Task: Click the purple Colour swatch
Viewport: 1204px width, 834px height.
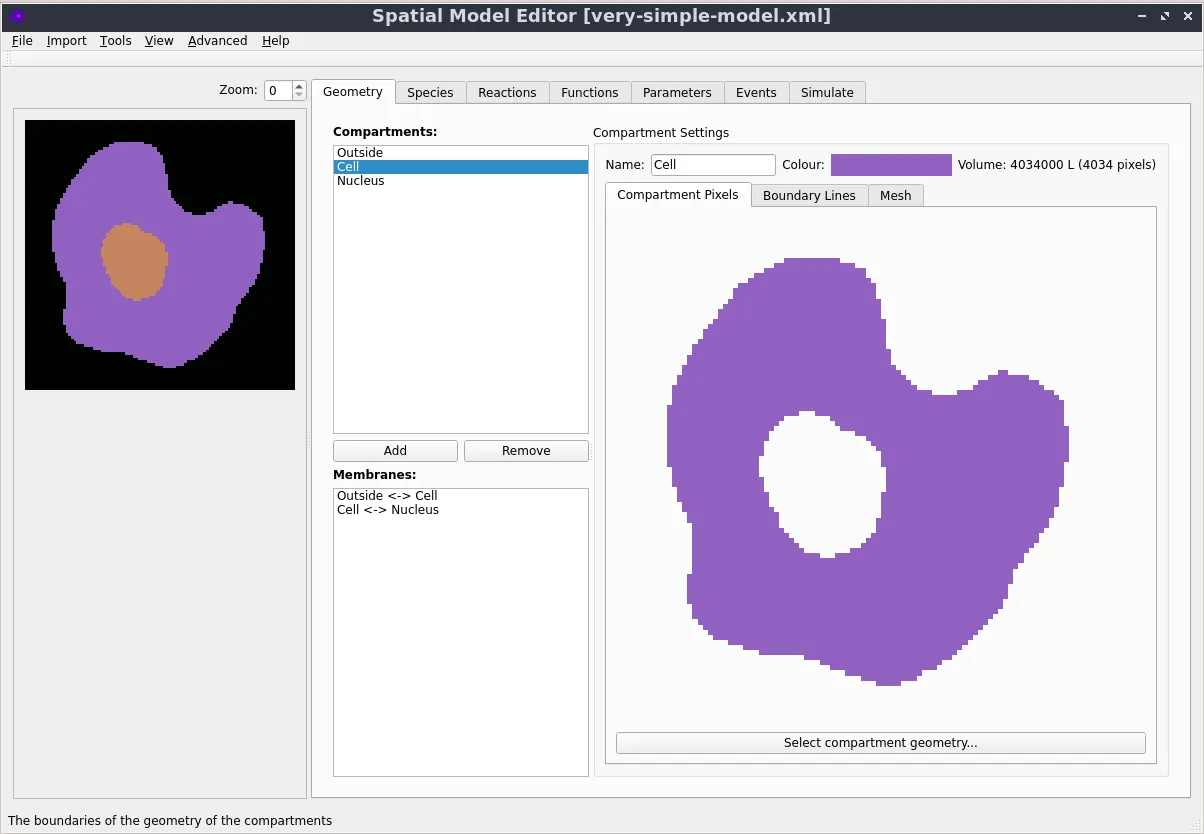Action: pyautogui.click(x=891, y=165)
